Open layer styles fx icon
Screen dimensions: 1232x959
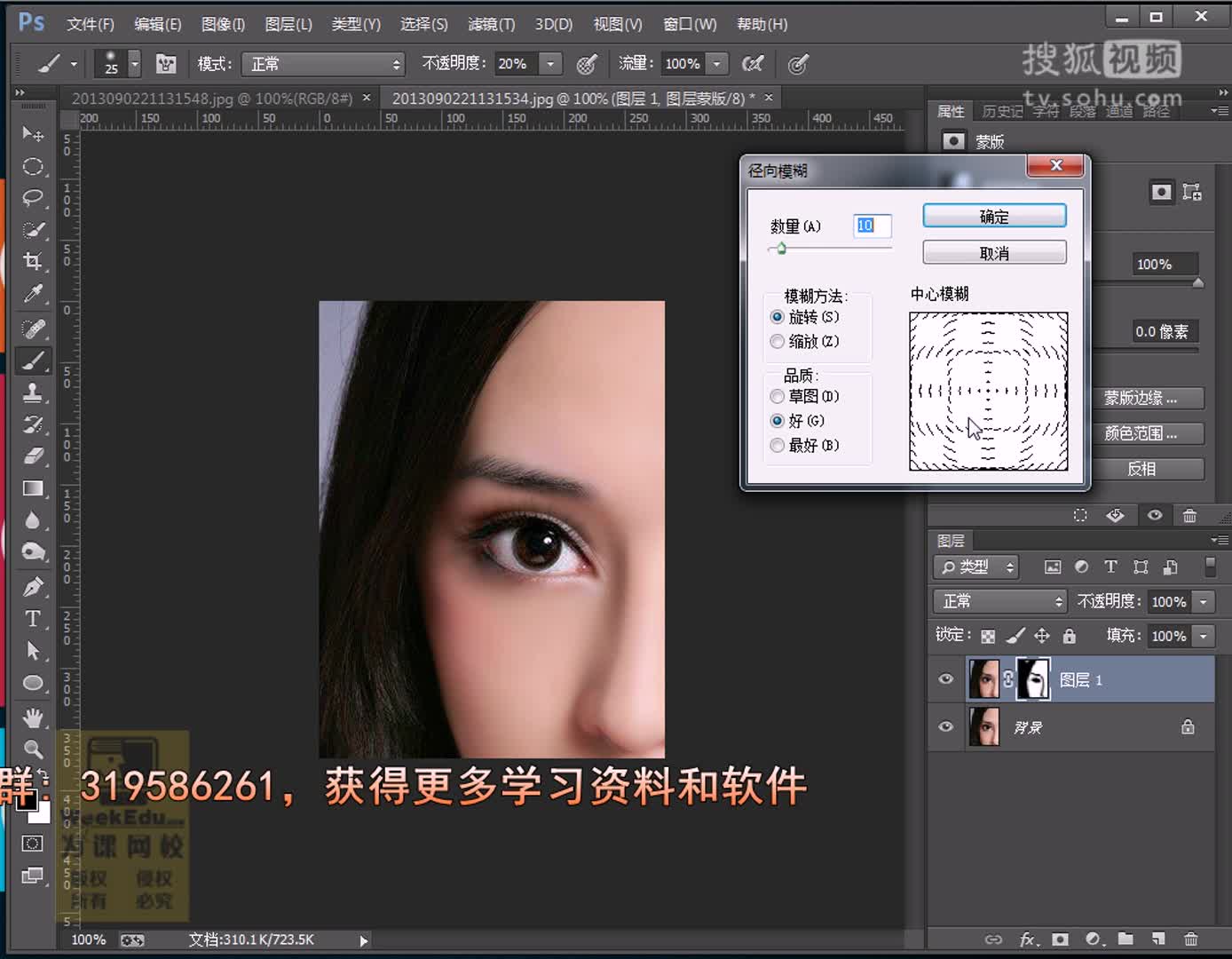[x=1028, y=939]
